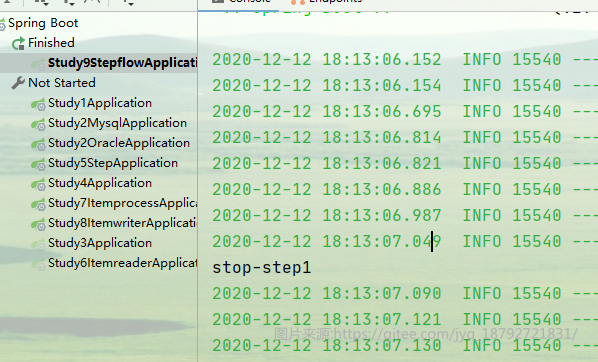The image size is (598, 362).
Task: Click the log line timestamped 18:13:06.886
Action: click(405, 190)
